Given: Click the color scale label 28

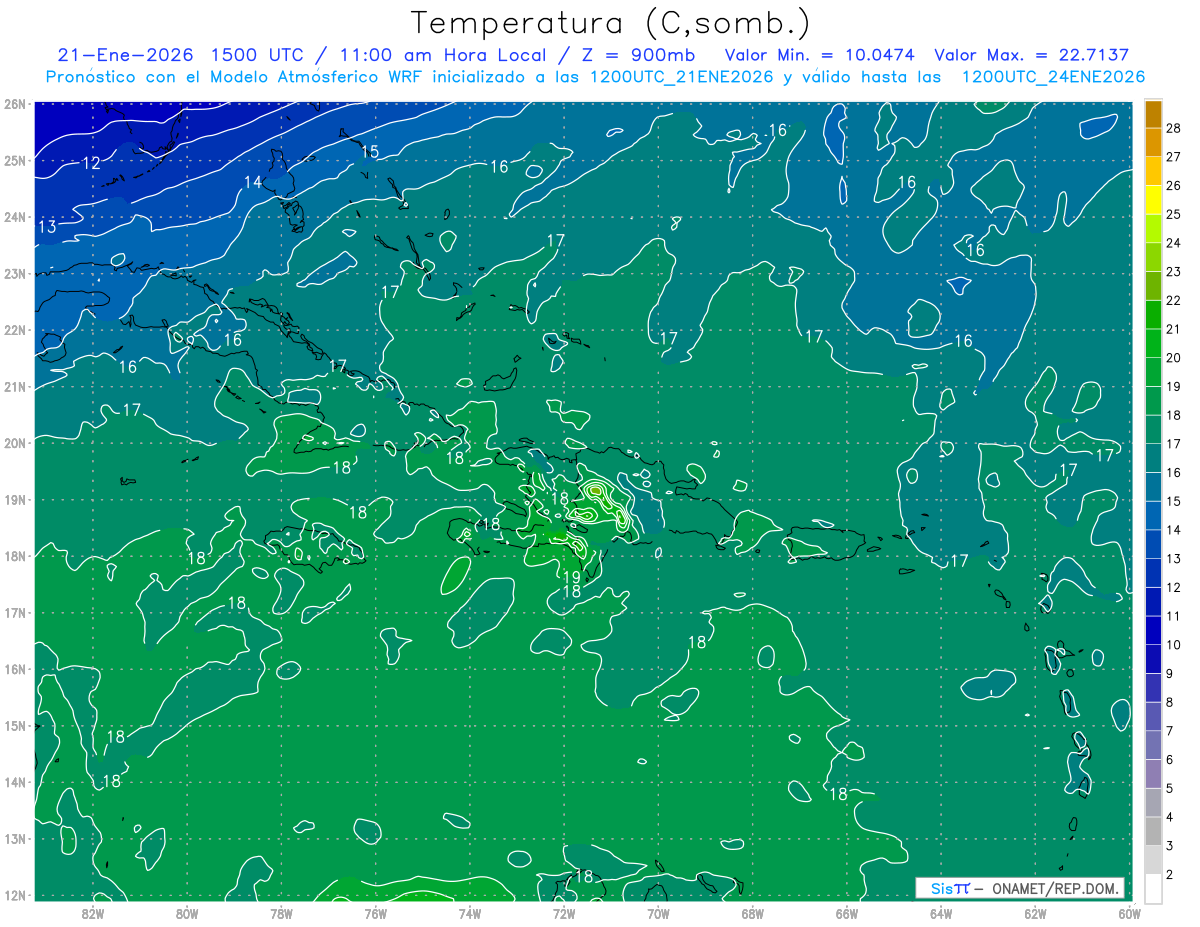Looking at the screenshot, I should (1173, 128).
